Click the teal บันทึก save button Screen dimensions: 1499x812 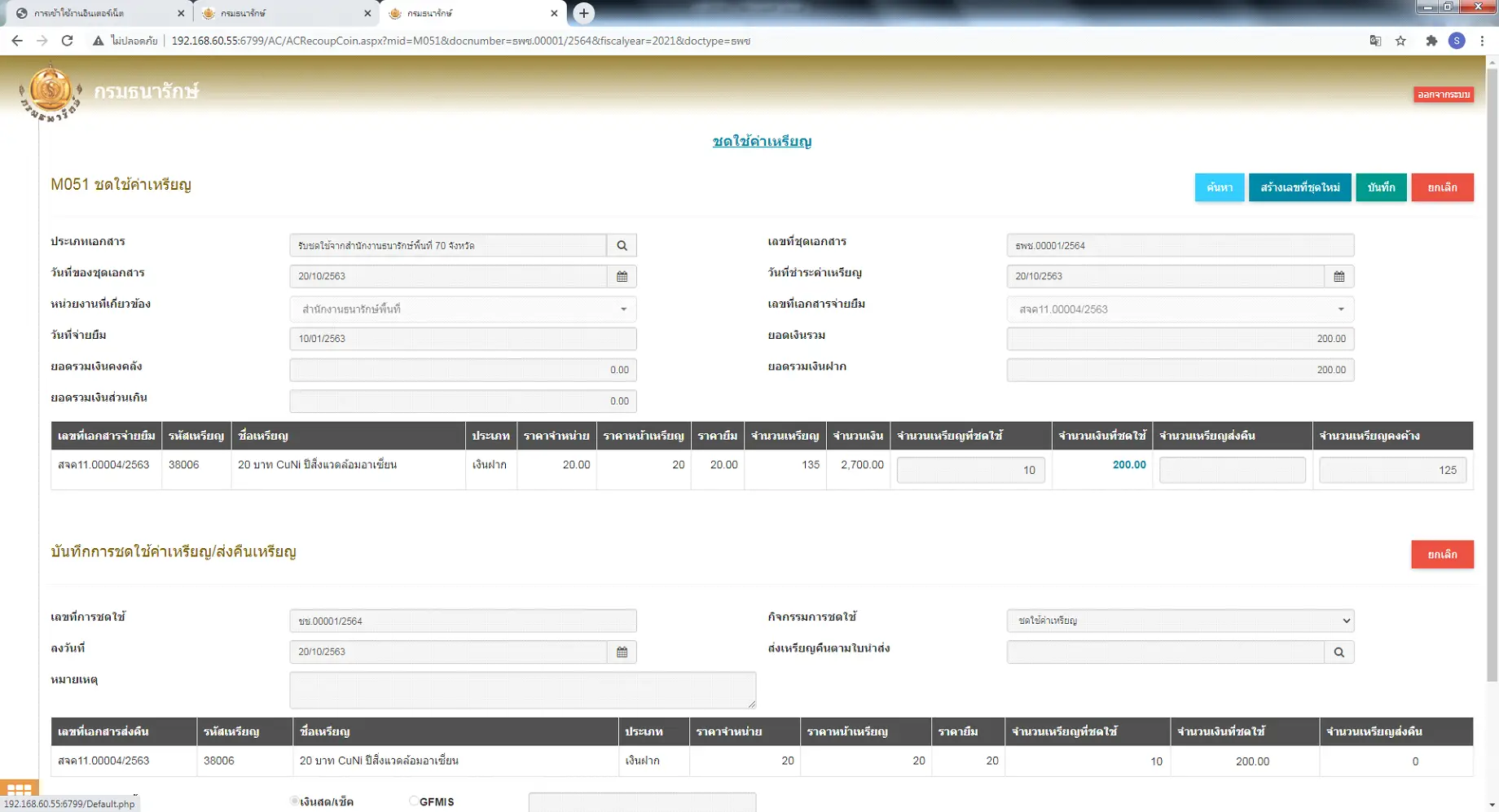(x=1381, y=187)
